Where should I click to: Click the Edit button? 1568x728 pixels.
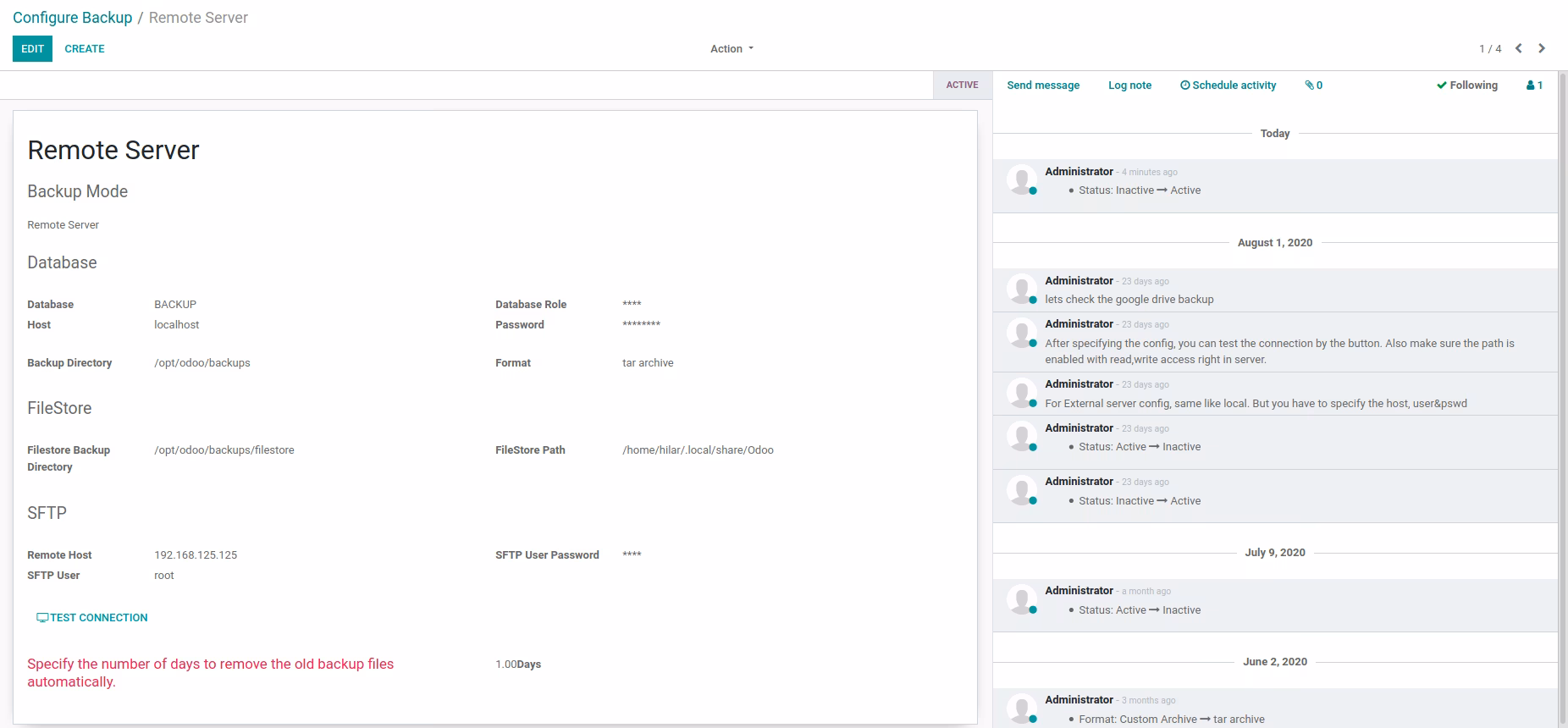point(32,48)
